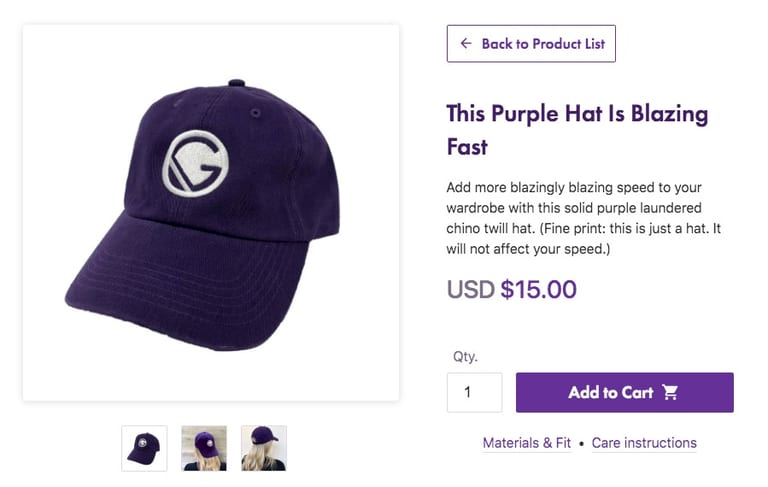Image resolution: width=768 pixels, height=487 pixels.
Task: Open the Materials & Fit link
Action: (x=526, y=443)
